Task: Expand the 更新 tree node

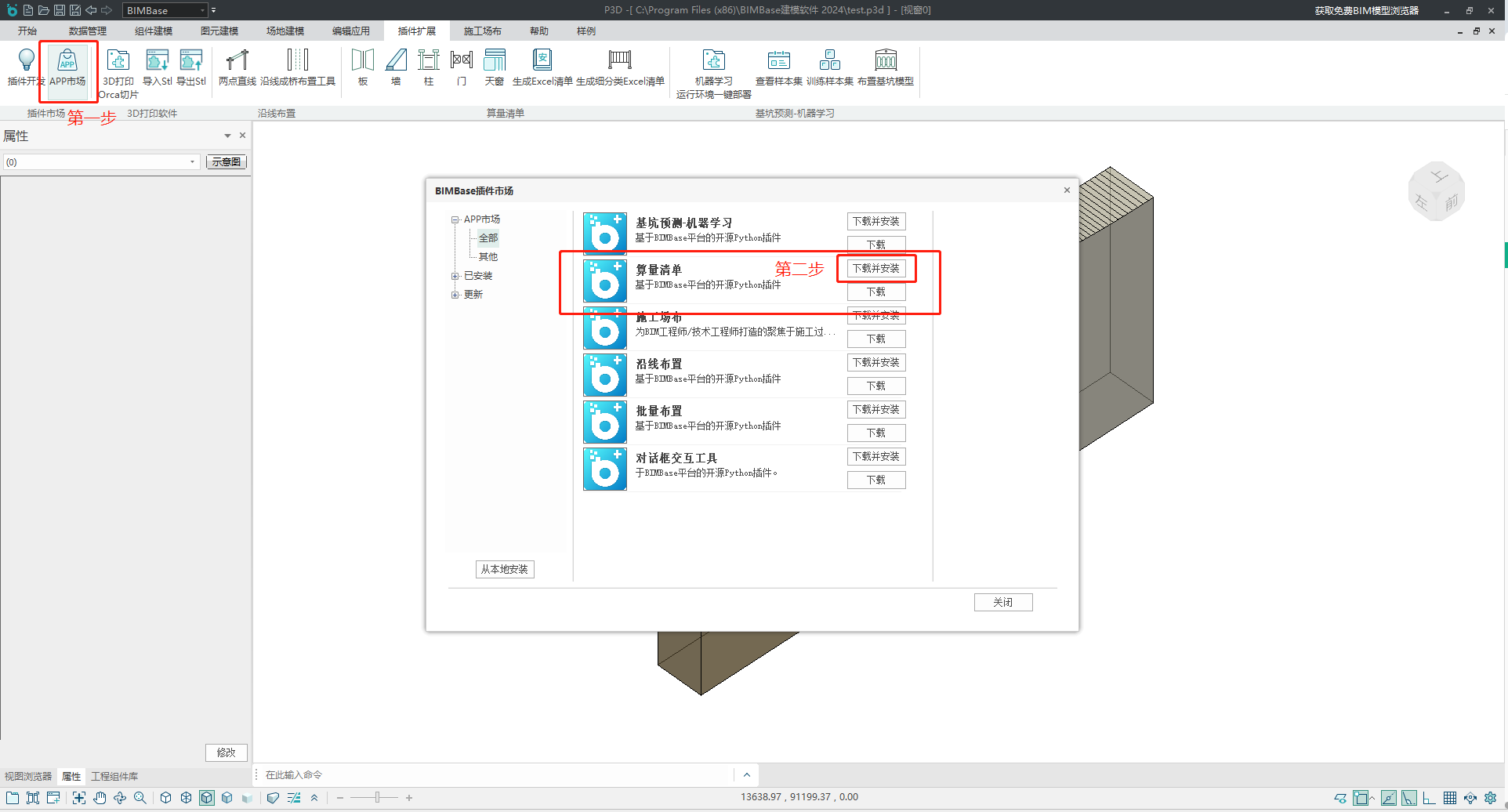Action: (x=455, y=295)
